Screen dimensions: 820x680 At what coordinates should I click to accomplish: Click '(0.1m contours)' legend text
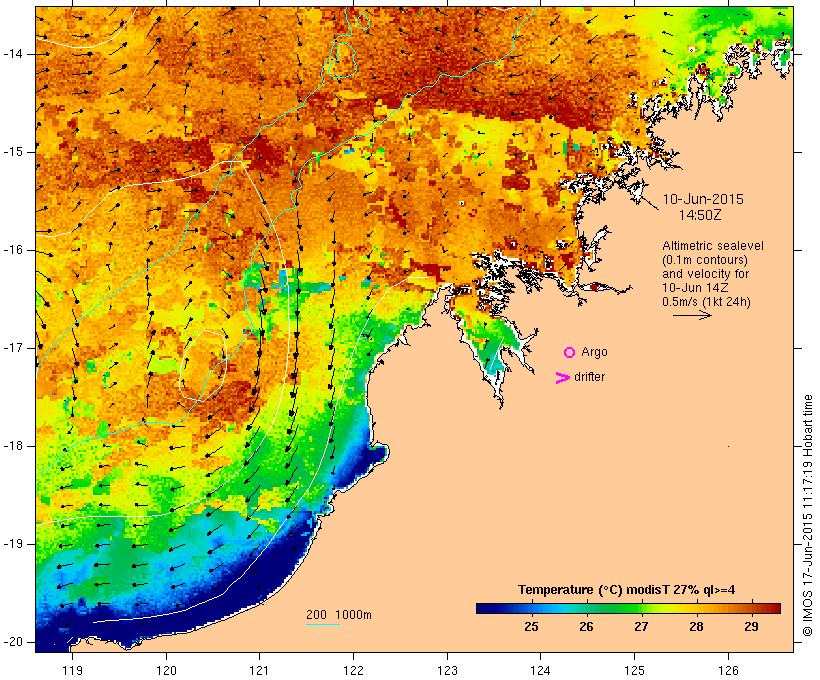click(x=705, y=260)
